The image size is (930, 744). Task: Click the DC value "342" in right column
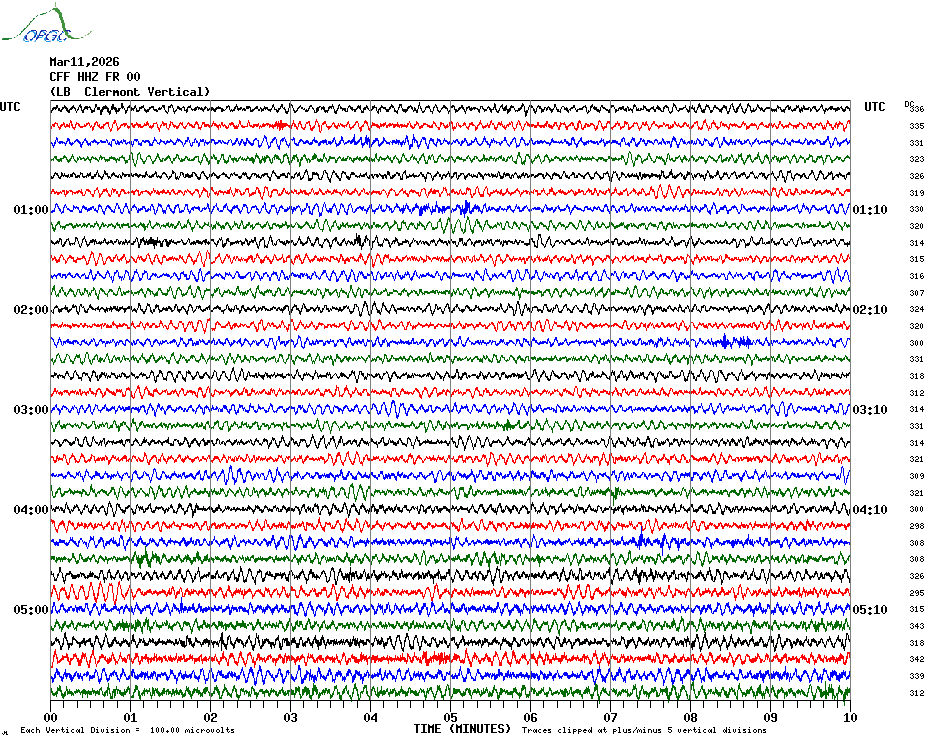click(x=917, y=660)
